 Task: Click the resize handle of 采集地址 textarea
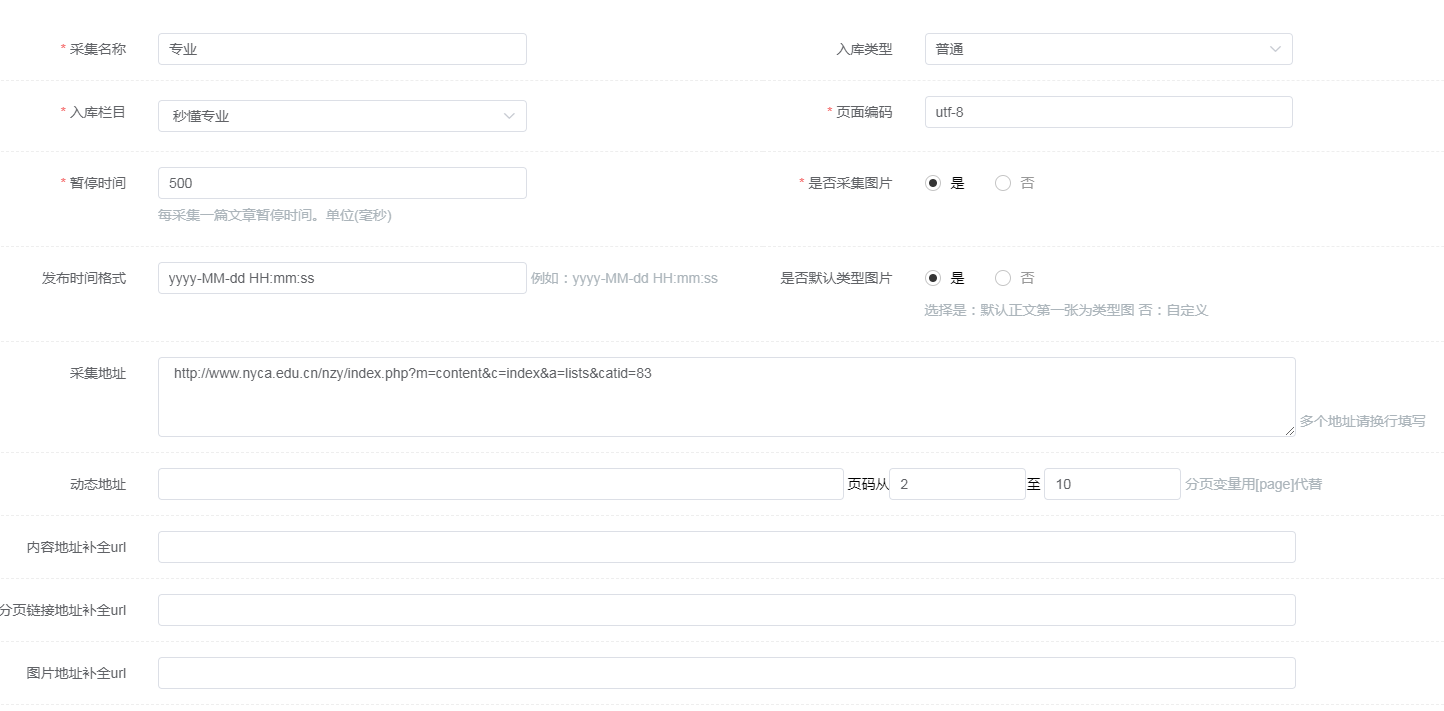tap(1290, 431)
